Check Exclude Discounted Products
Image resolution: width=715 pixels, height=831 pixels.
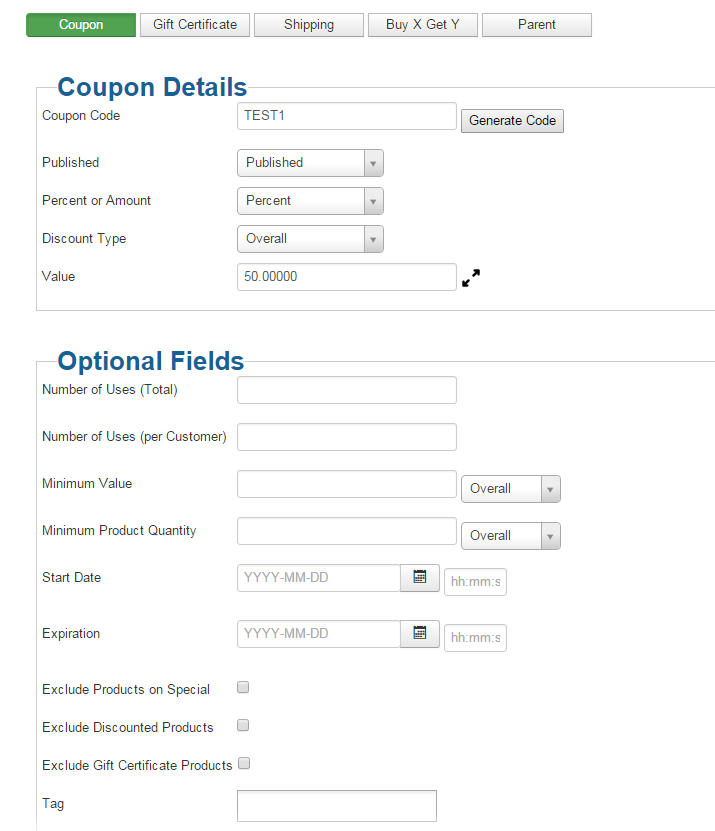[x=243, y=726]
